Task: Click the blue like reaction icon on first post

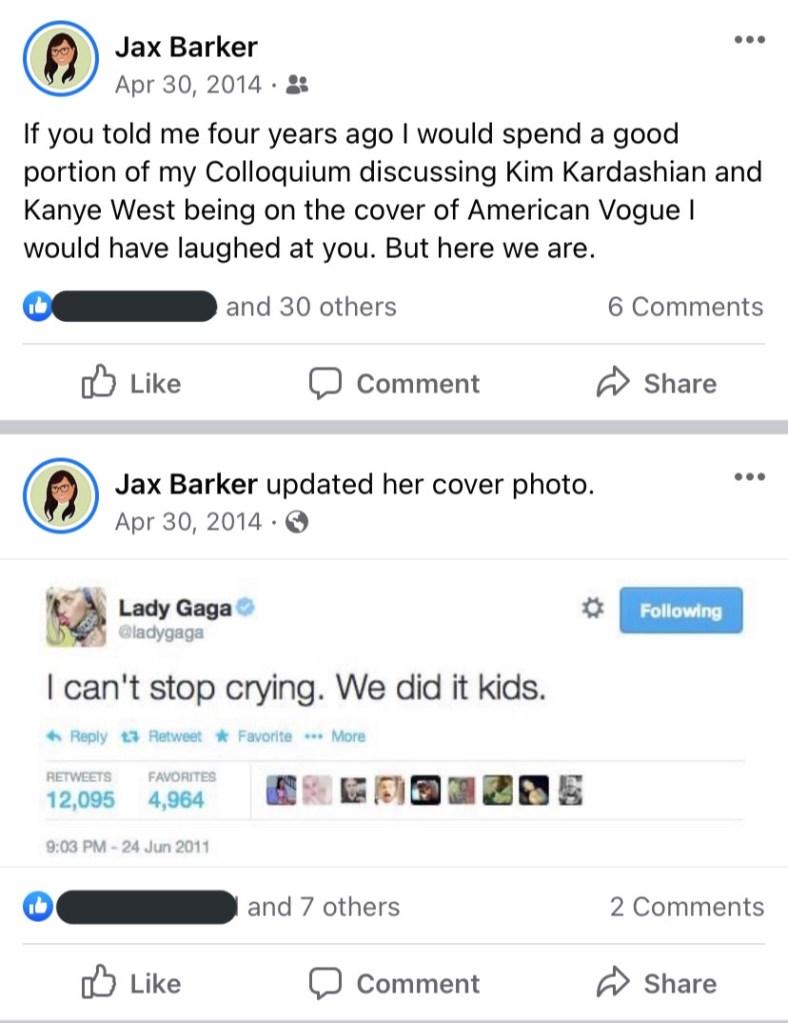Action: click(x=37, y=307)
